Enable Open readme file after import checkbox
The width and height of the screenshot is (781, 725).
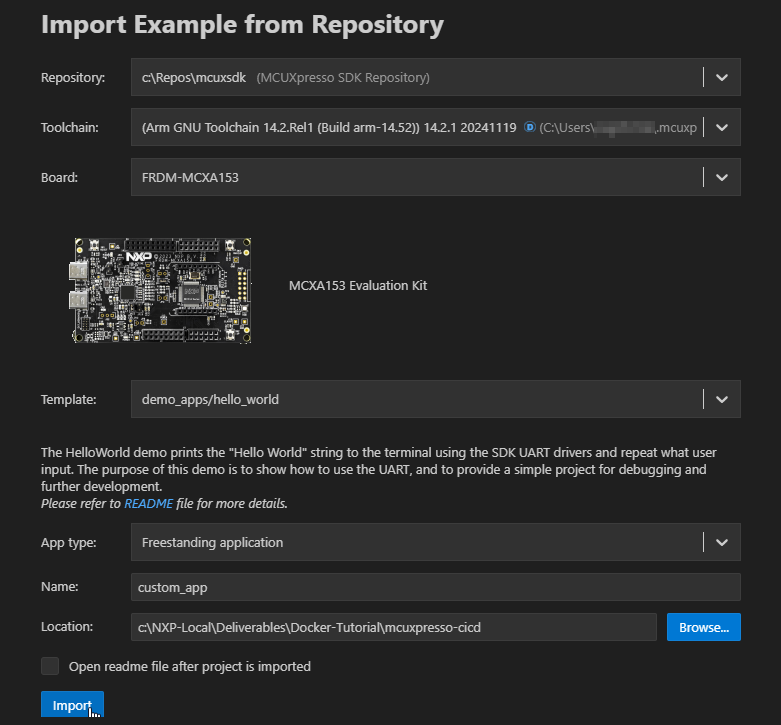coord(50,666)
